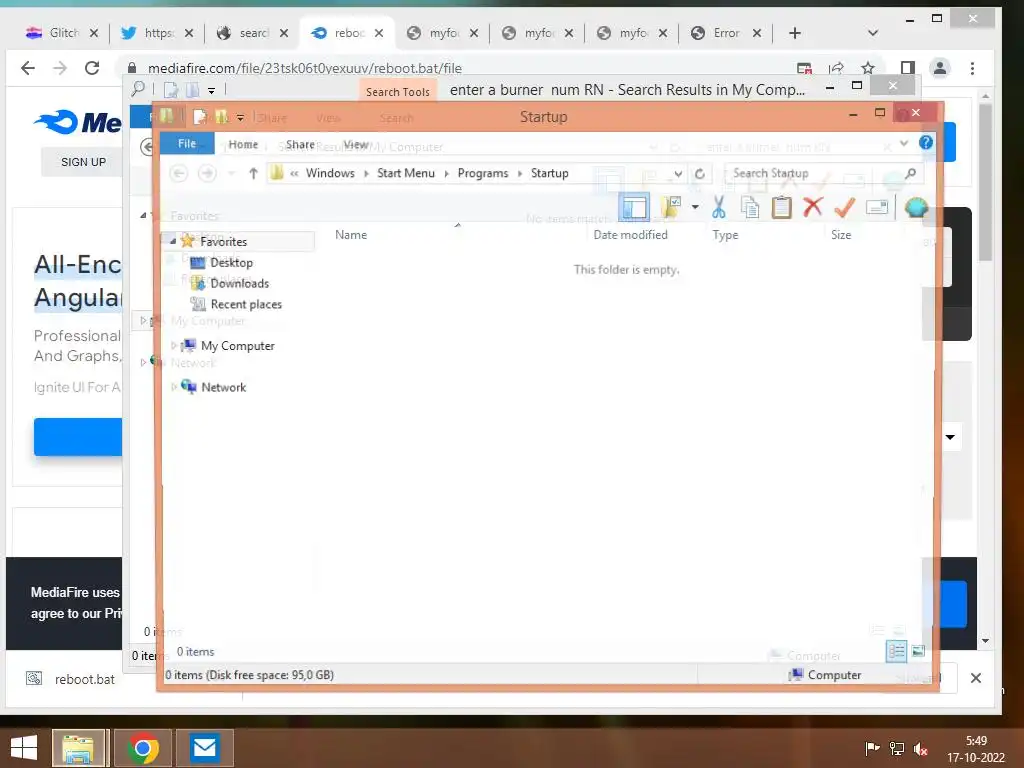This screenshot has height=768, width=1024.
Task: Click Programs breadcrumb in address bar
Action: coord(483,173)
